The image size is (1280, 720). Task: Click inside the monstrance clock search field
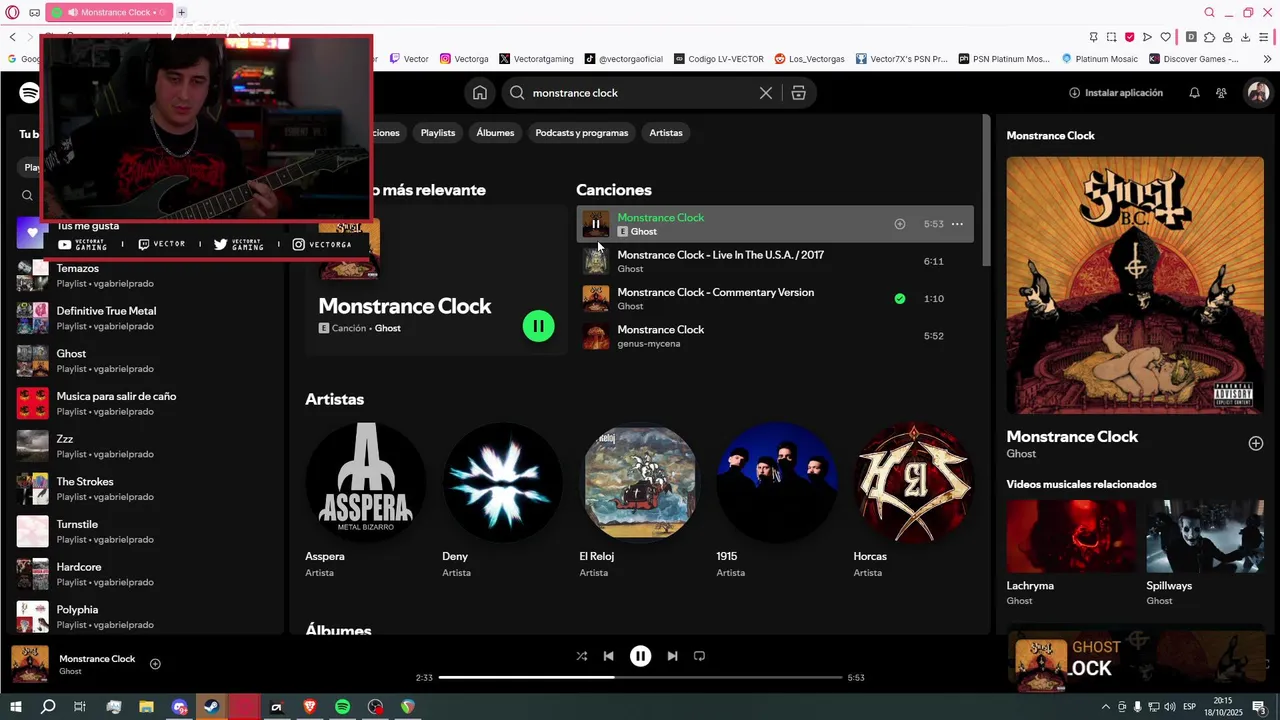click(x=640, y=93)
